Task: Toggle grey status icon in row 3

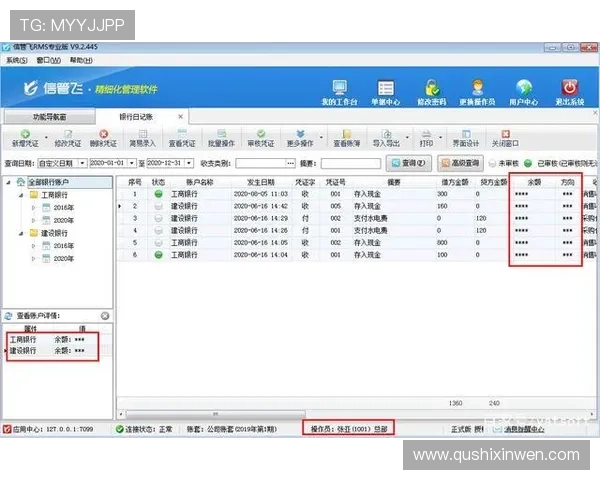Action: click(158, 219)
